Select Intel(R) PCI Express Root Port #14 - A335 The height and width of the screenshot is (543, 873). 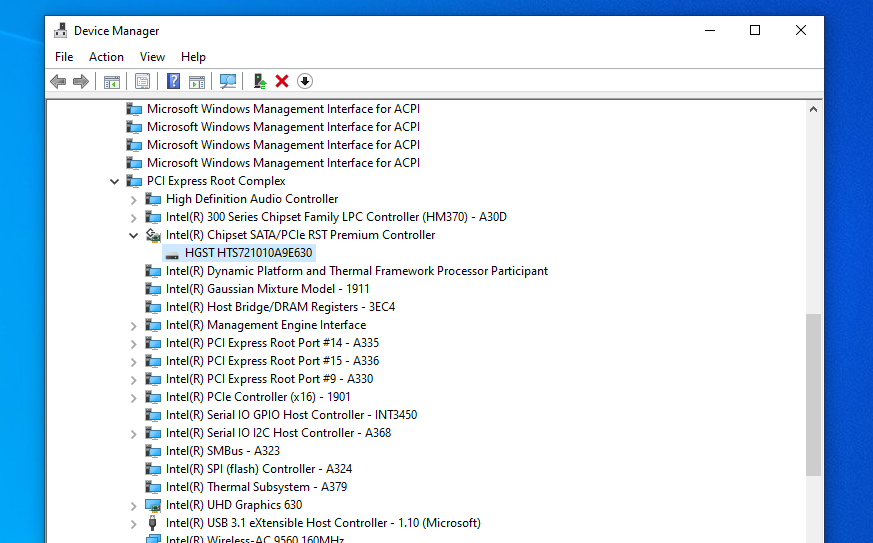[272, 343]
